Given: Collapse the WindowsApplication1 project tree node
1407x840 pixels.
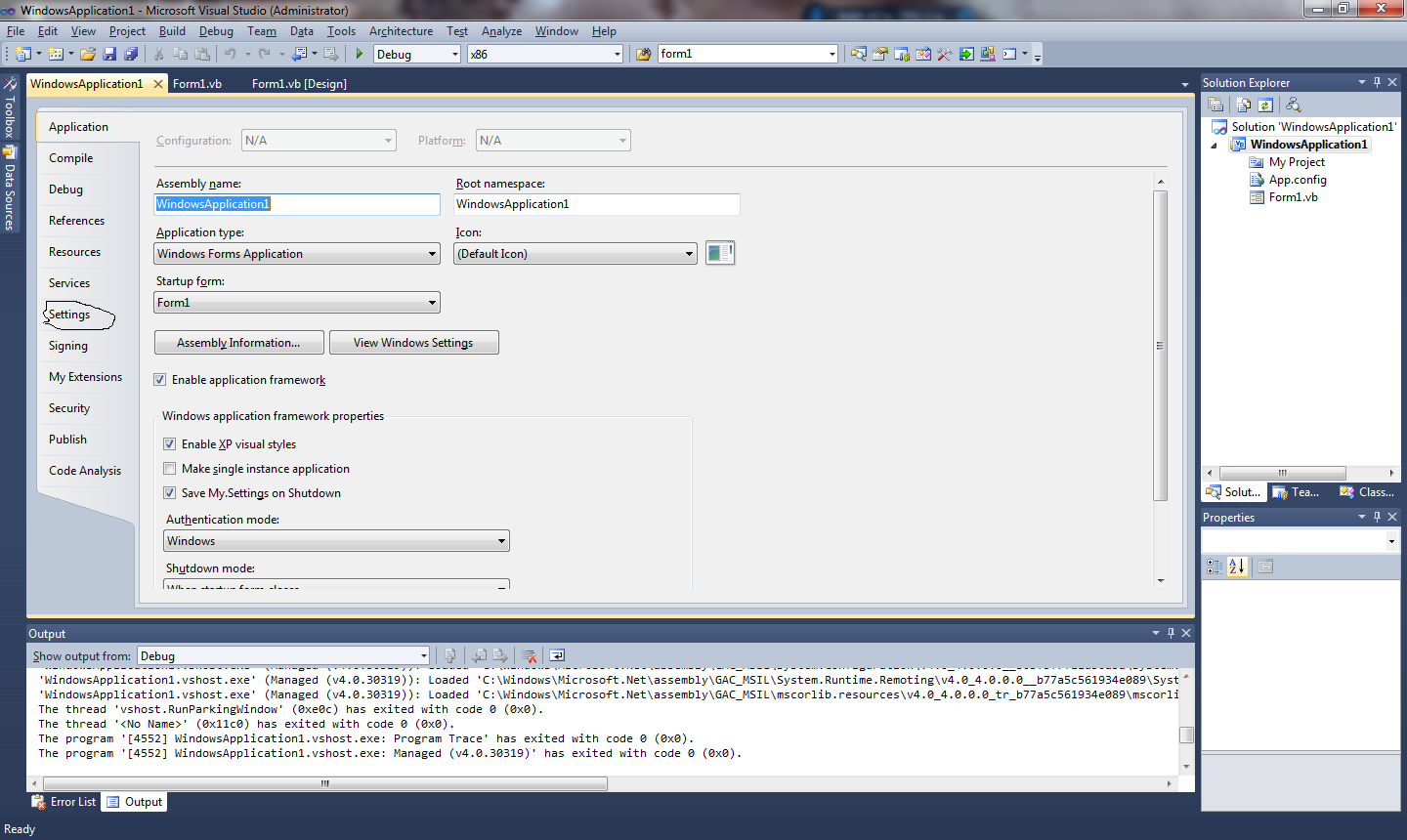Looking at the screenshot, I should tap(1215, 146).
